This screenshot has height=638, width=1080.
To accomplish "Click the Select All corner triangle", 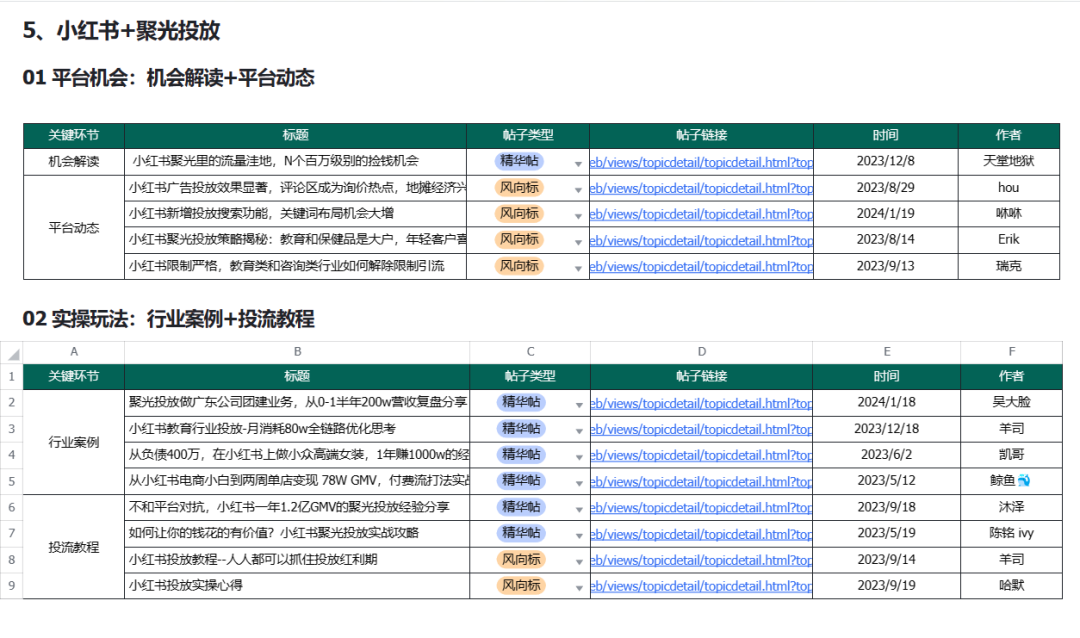I will coord(12,353).
